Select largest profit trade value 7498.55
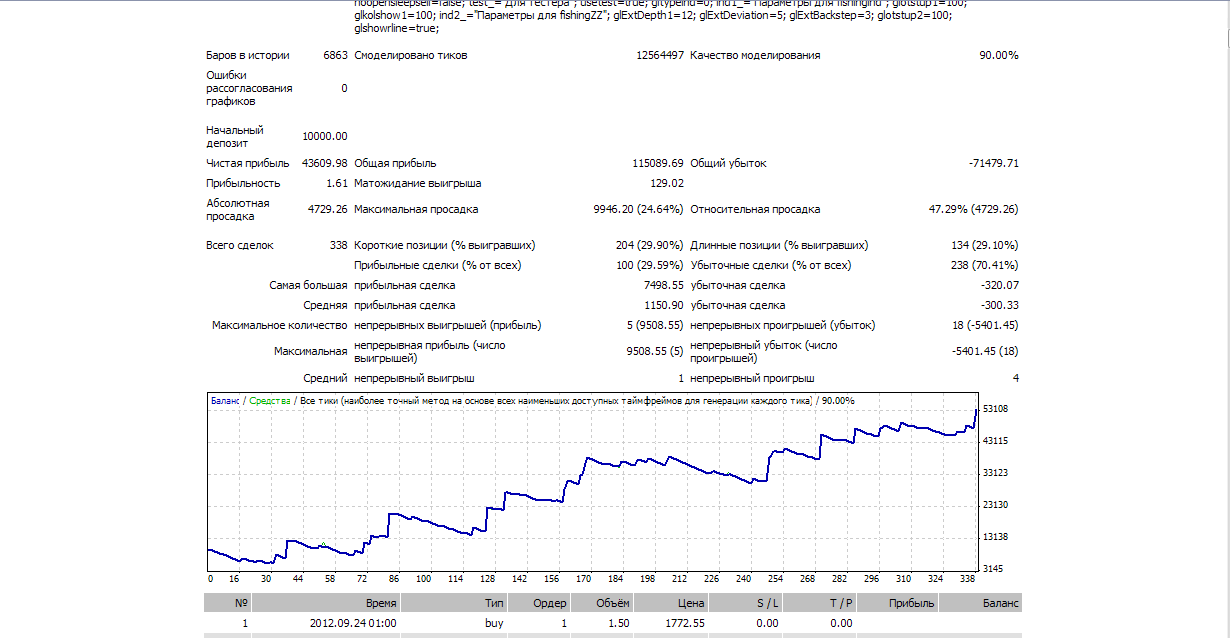 tap(664, 285)
